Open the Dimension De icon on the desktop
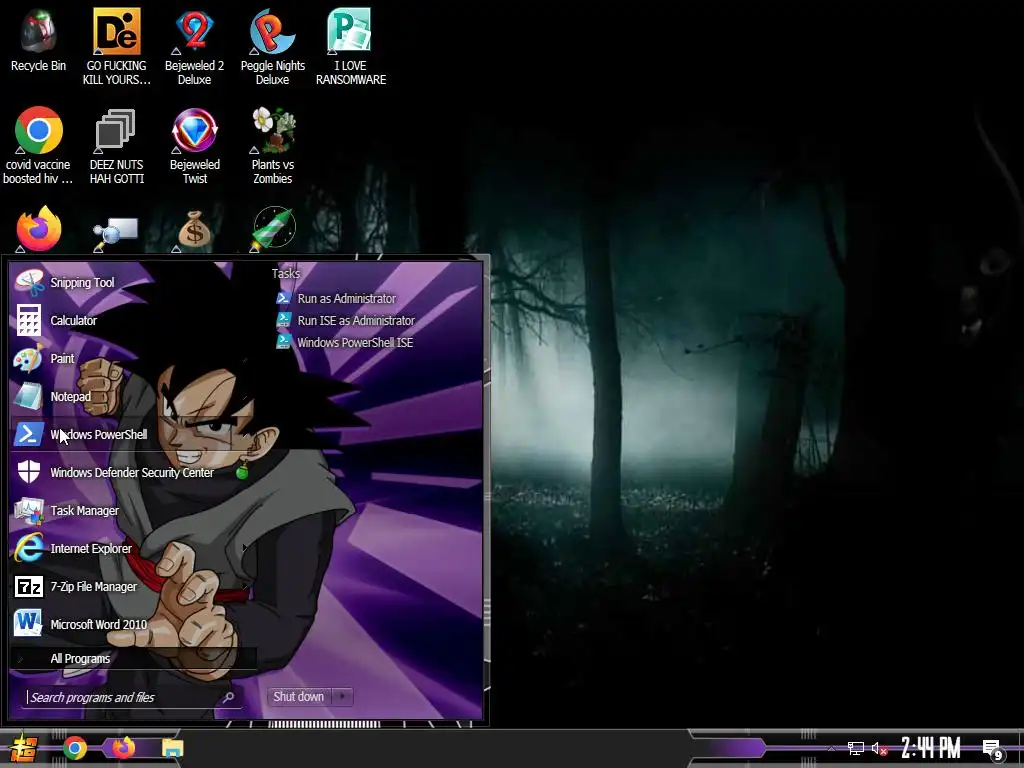The height and width of the screenshot is (768, 1024). (x=116, y=46)
